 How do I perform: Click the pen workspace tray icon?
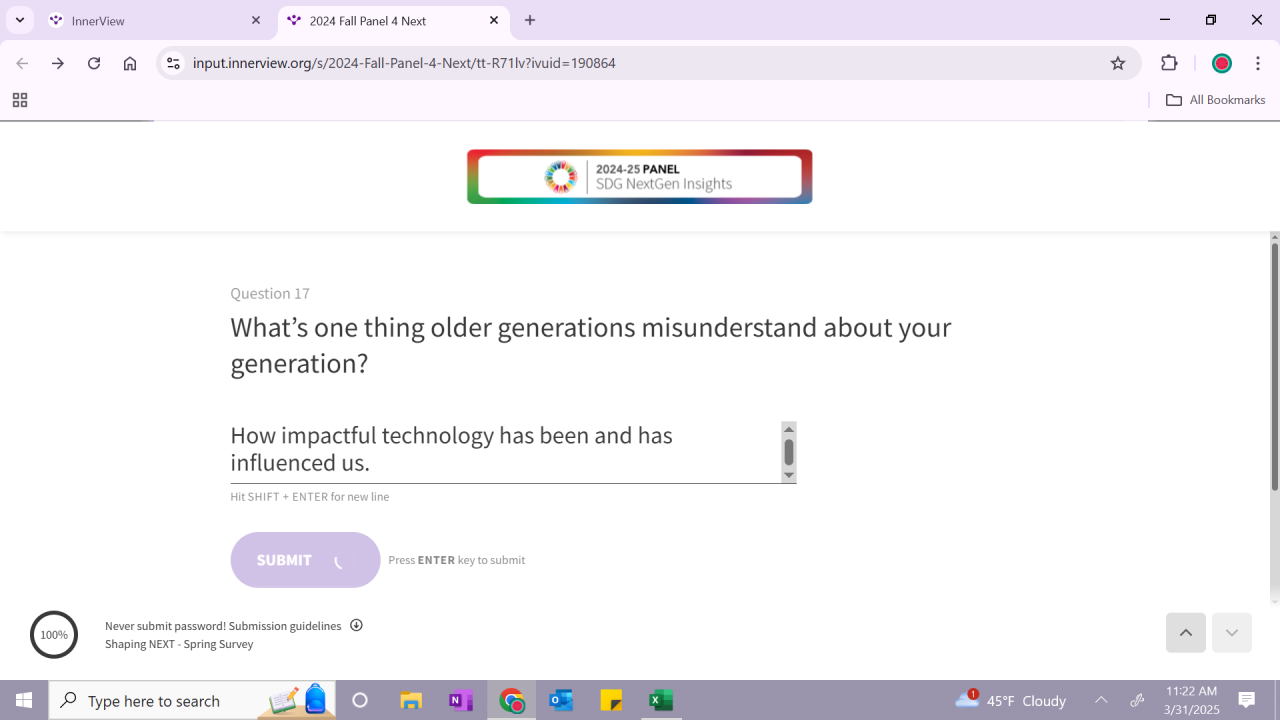click(1137, 700)
